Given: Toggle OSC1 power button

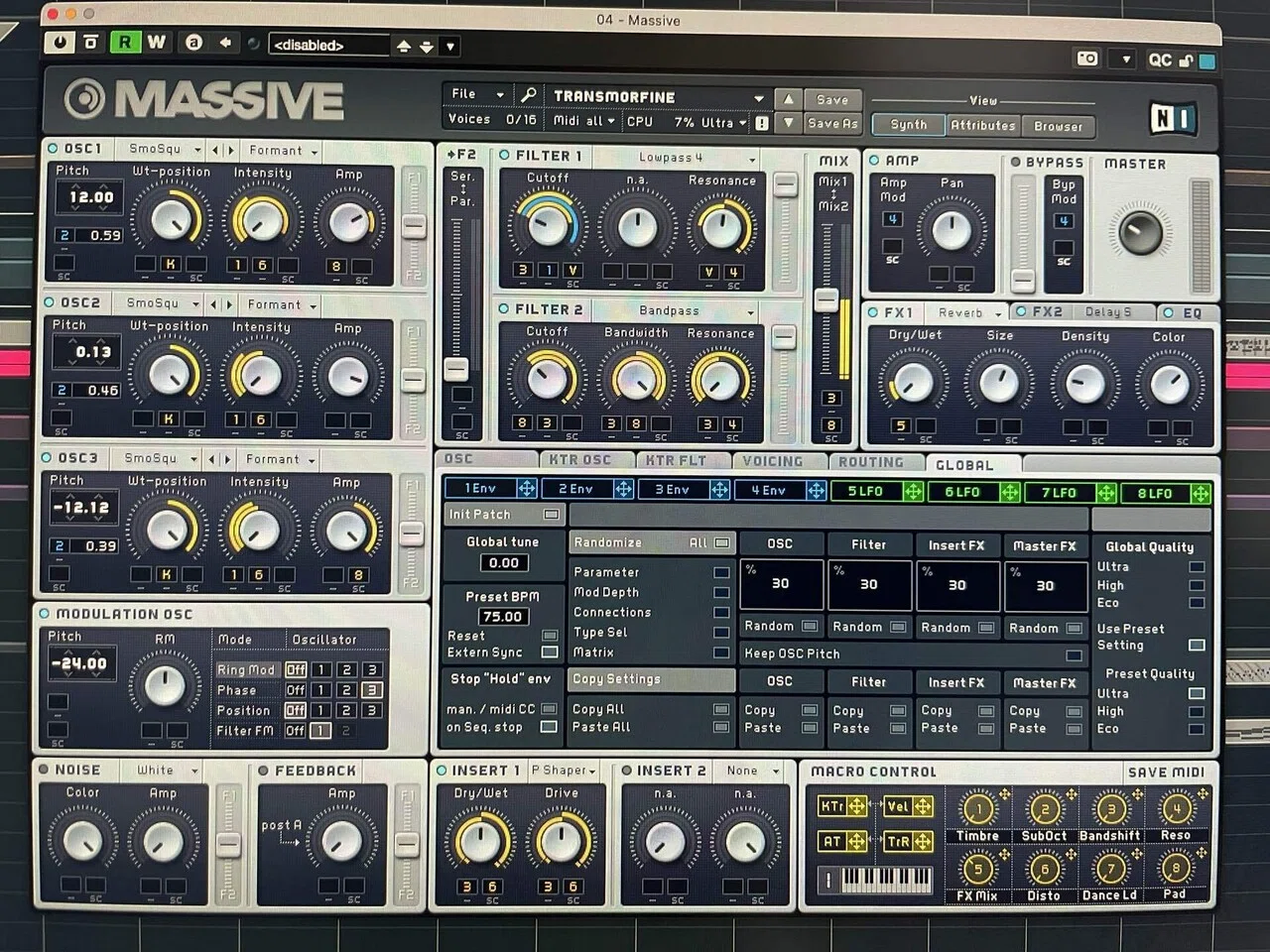Looking at the screenshot, I should tap(52, 149).
